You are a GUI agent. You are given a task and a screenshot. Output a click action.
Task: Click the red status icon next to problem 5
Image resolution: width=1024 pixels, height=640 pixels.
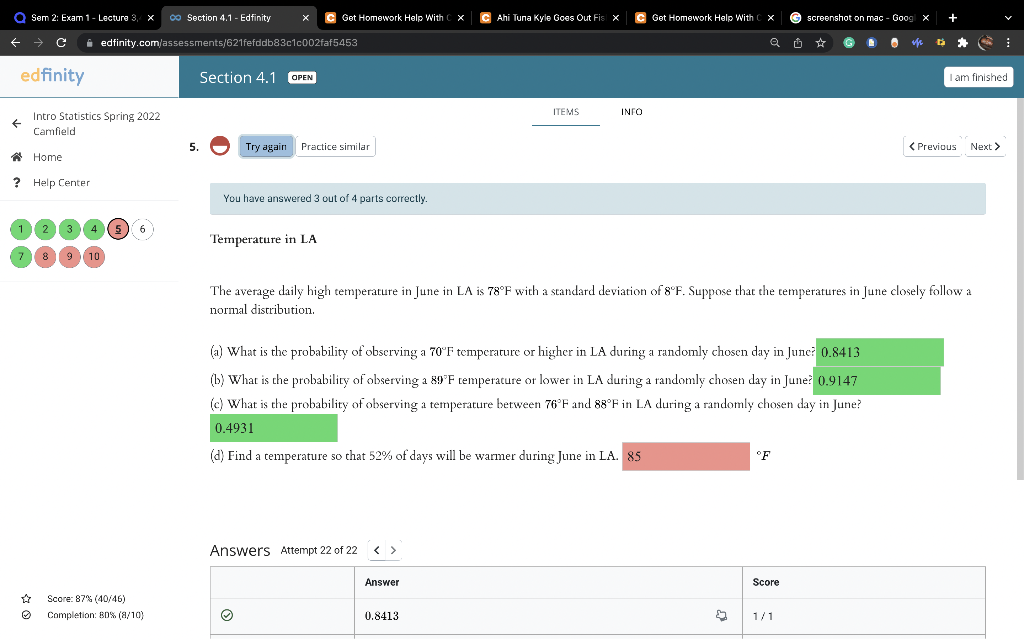[x=218, y=145]
